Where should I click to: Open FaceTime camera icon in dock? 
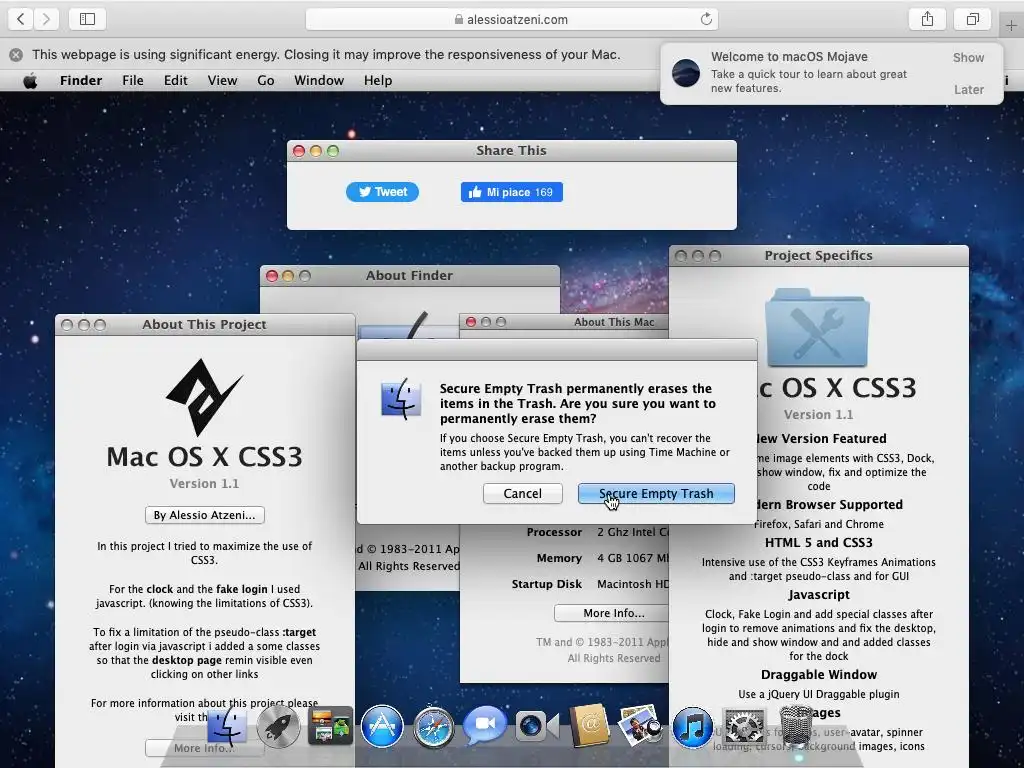pyautogui.click(x=537, y=726)
